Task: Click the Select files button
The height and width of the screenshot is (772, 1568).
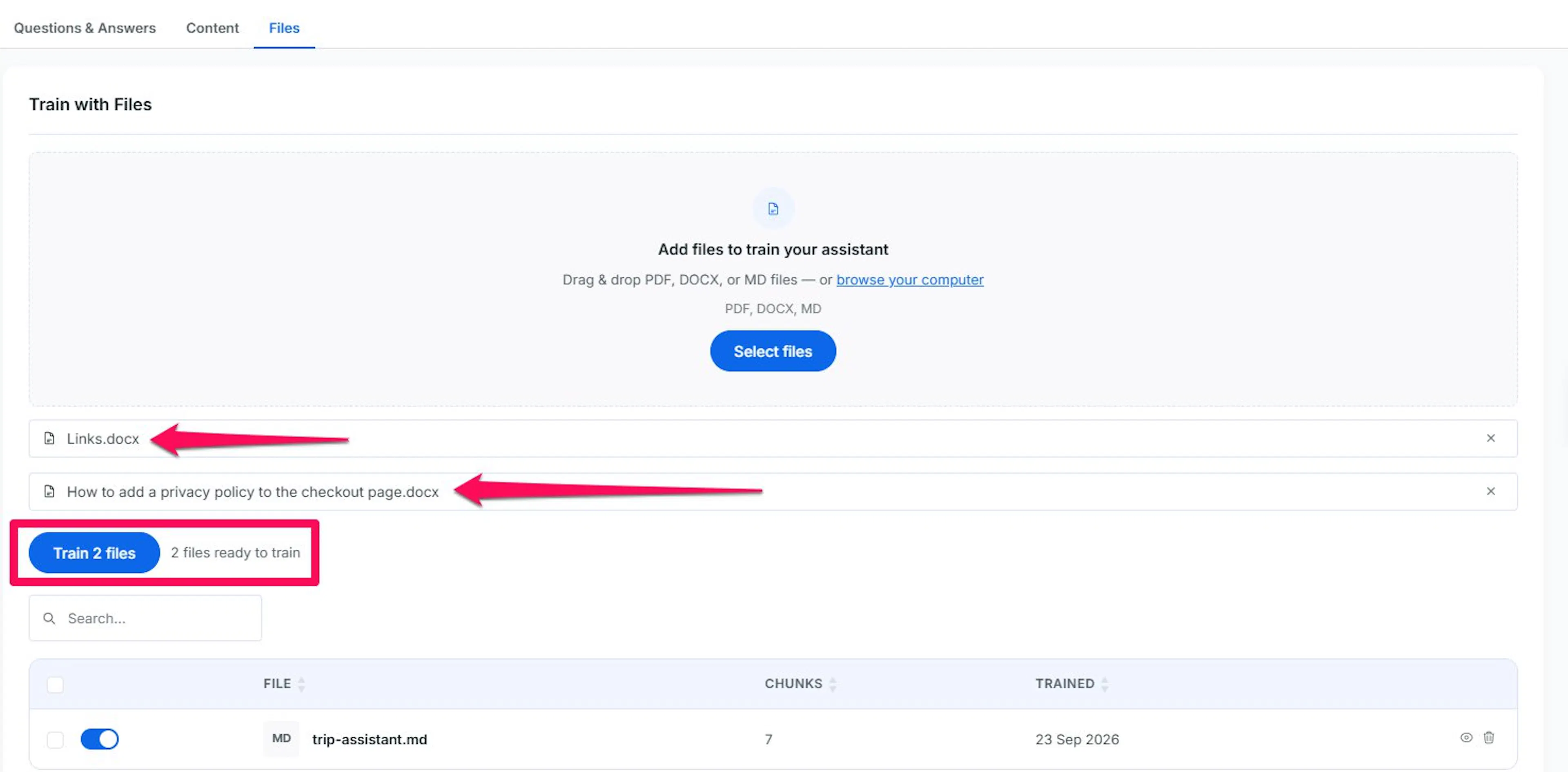Action: point(773,351)
